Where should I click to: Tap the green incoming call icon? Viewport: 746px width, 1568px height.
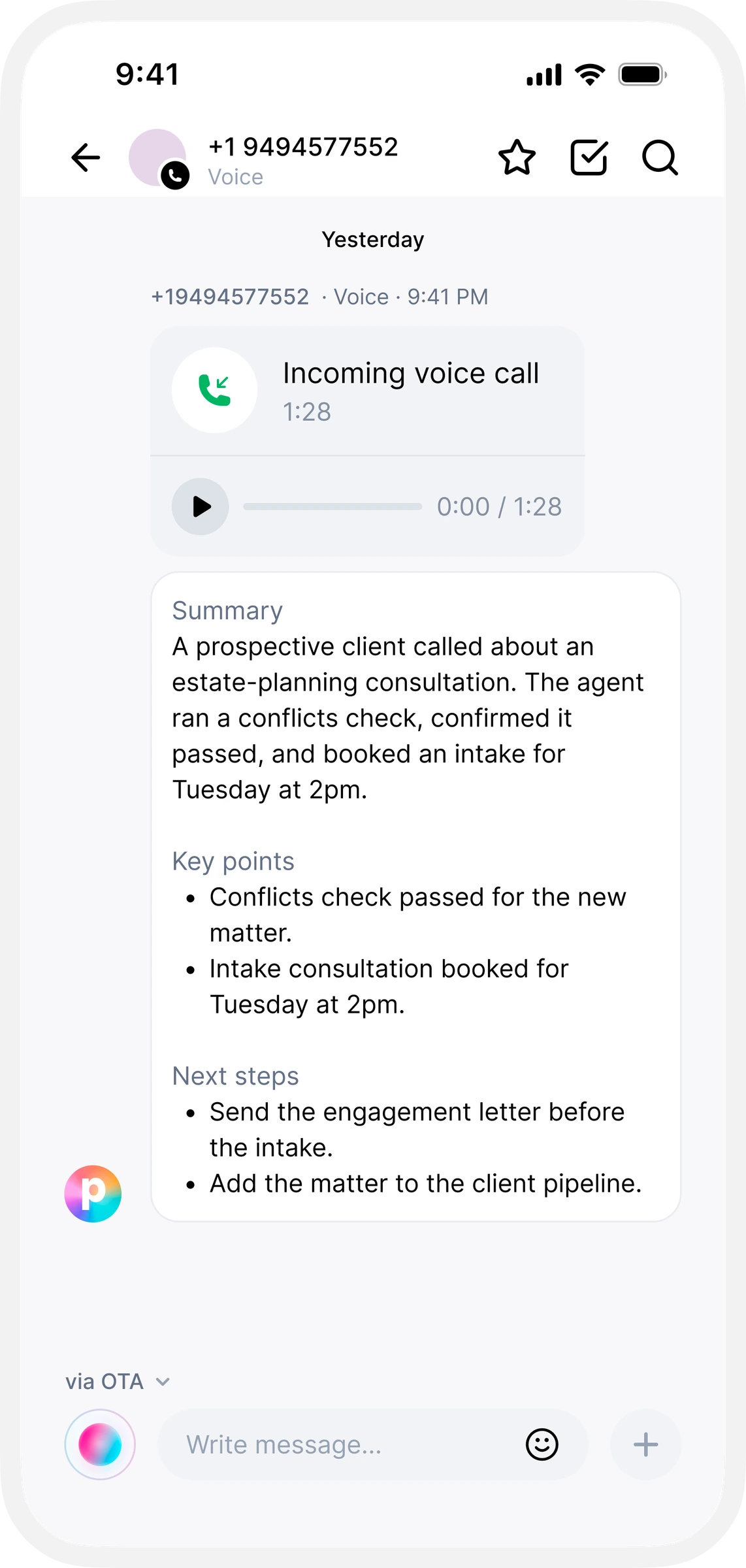[214, 390]
